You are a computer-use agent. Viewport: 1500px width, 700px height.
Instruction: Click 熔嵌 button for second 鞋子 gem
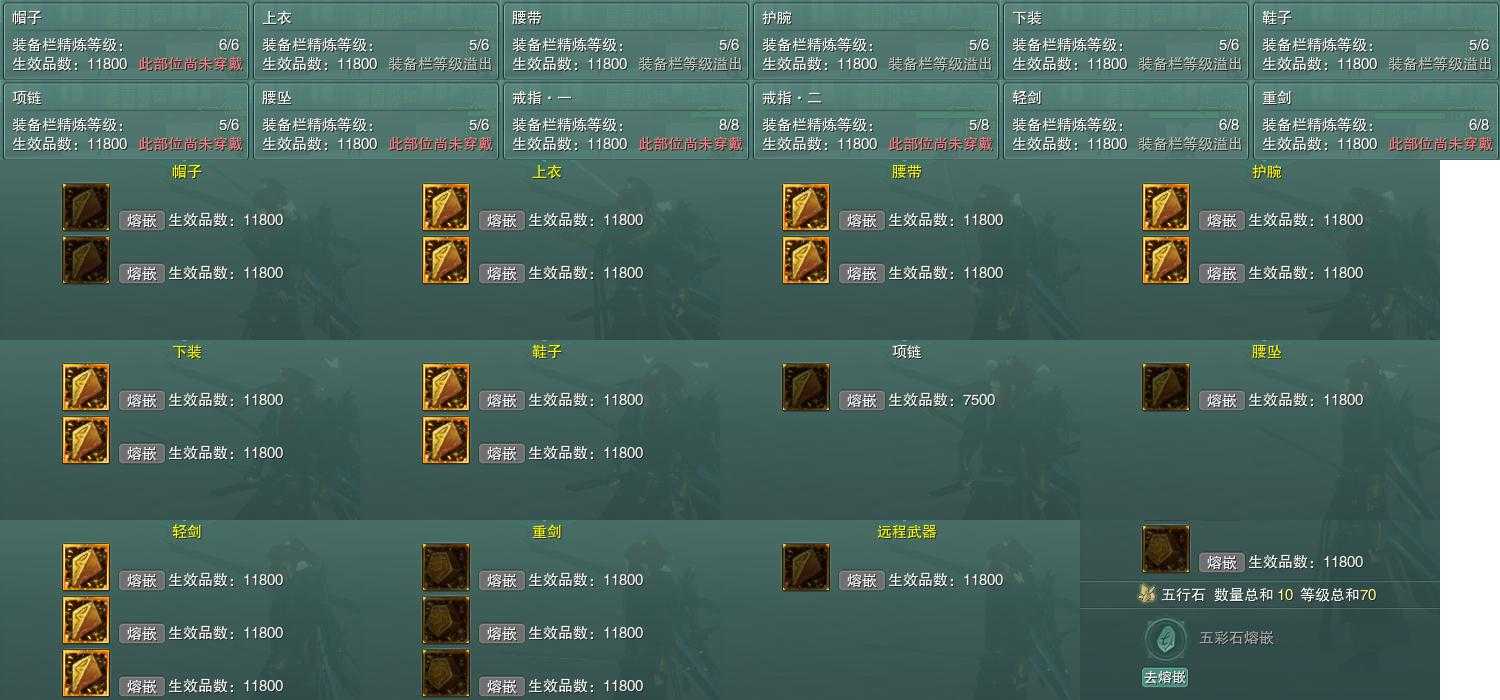pyautogui.click(x=501, y=453)
